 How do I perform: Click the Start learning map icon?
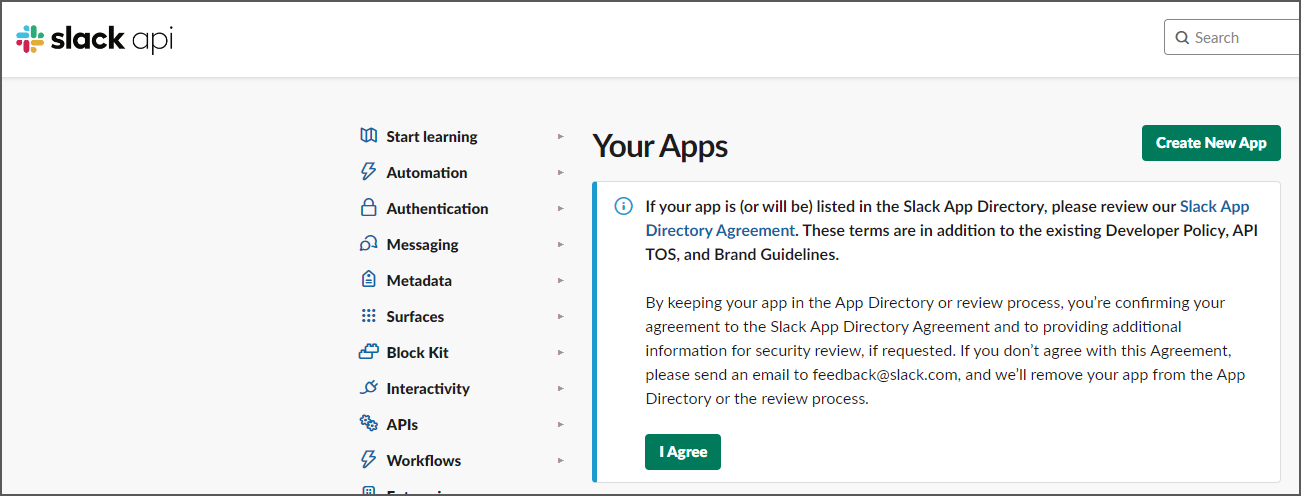pos(368,136)
